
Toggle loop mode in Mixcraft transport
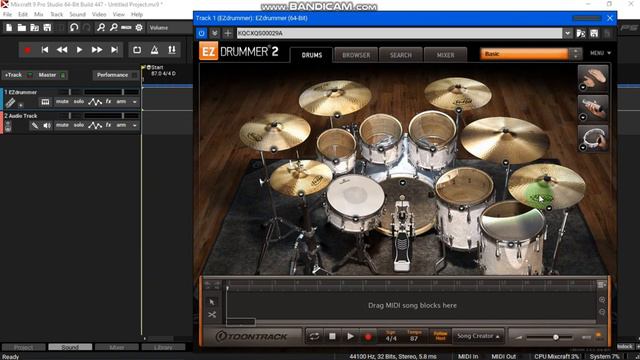point(137,50)
